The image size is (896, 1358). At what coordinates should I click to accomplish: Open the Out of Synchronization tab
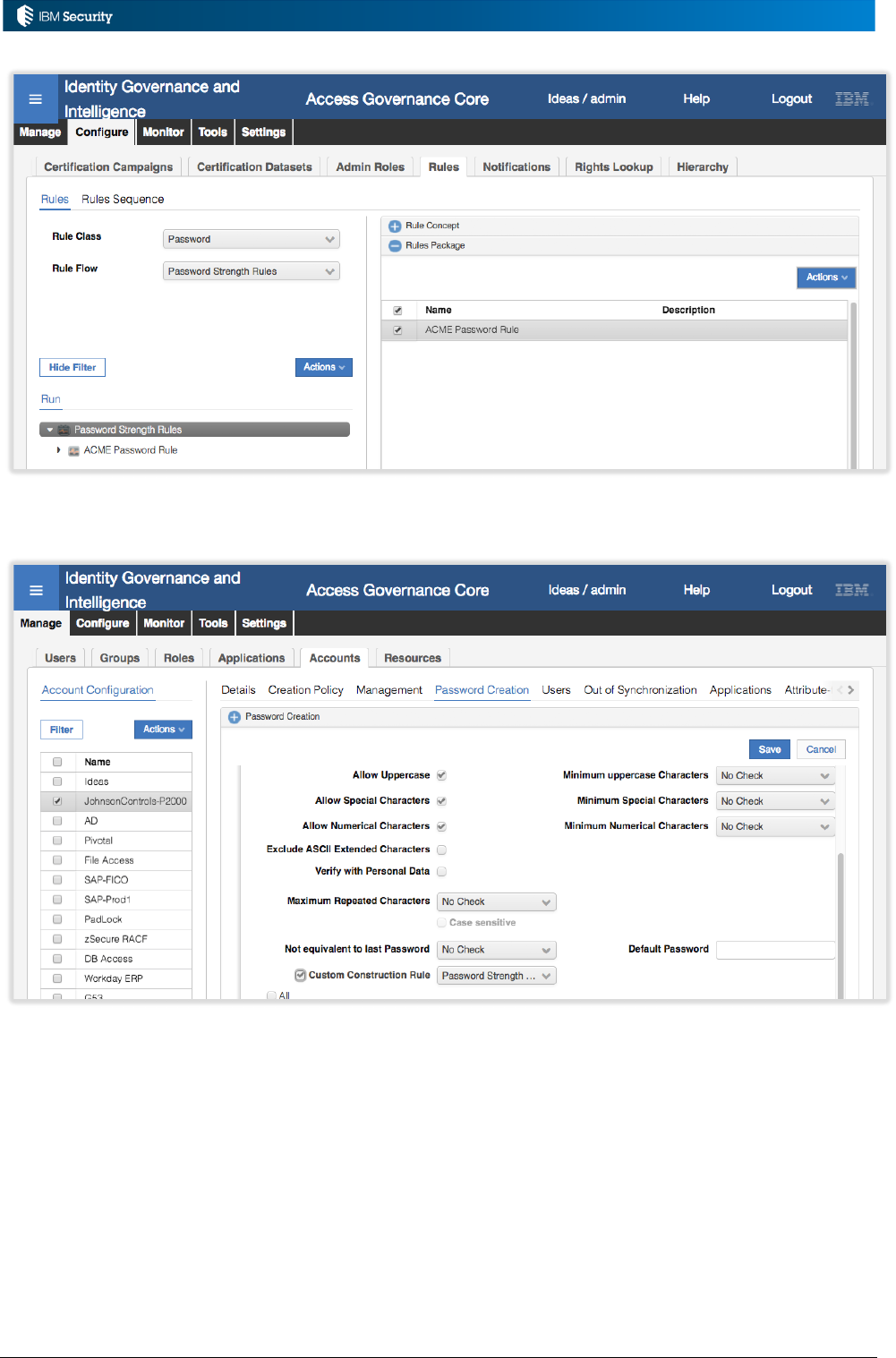click(640, 690)
